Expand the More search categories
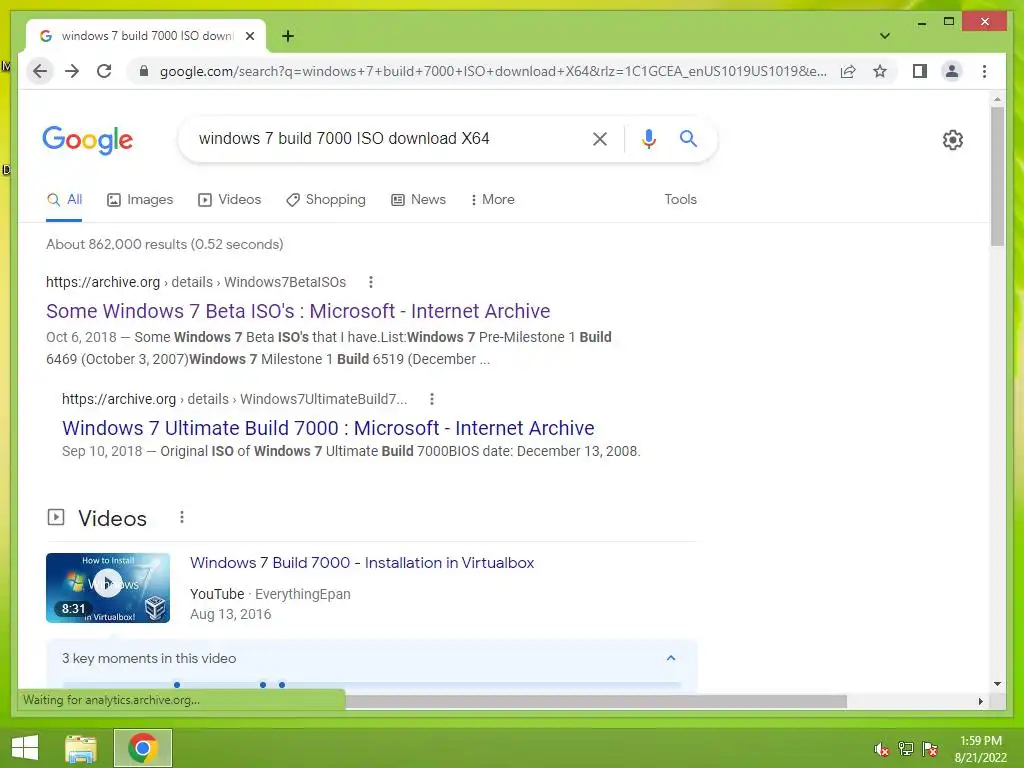 [492, 200]
